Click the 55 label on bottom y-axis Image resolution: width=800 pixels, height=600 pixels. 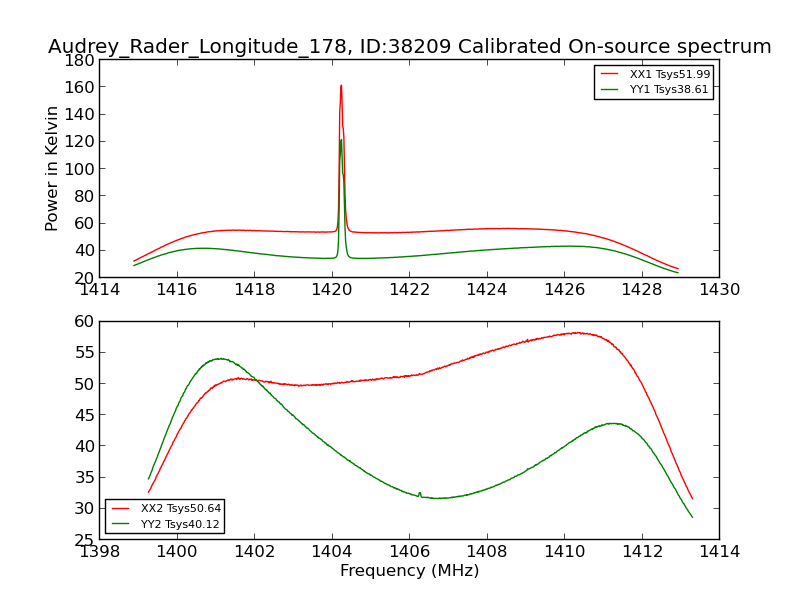coord(84,353)
